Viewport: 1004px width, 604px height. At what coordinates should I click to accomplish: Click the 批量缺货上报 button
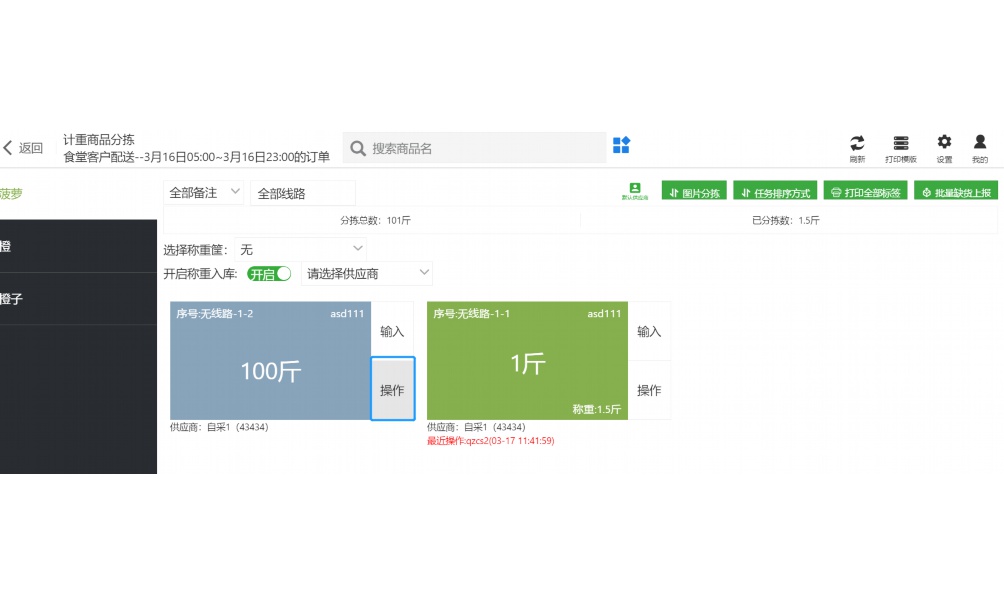pyautogui.click(x=955, y=190)
